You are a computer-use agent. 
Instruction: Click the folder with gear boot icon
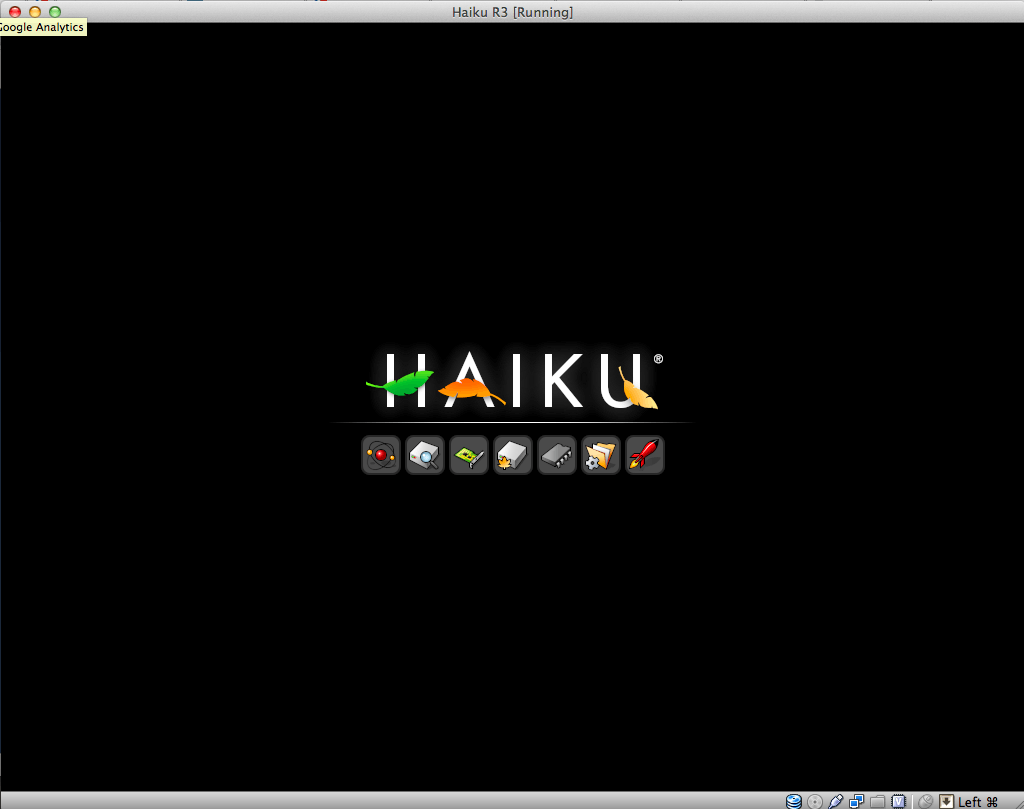point(601,456)
